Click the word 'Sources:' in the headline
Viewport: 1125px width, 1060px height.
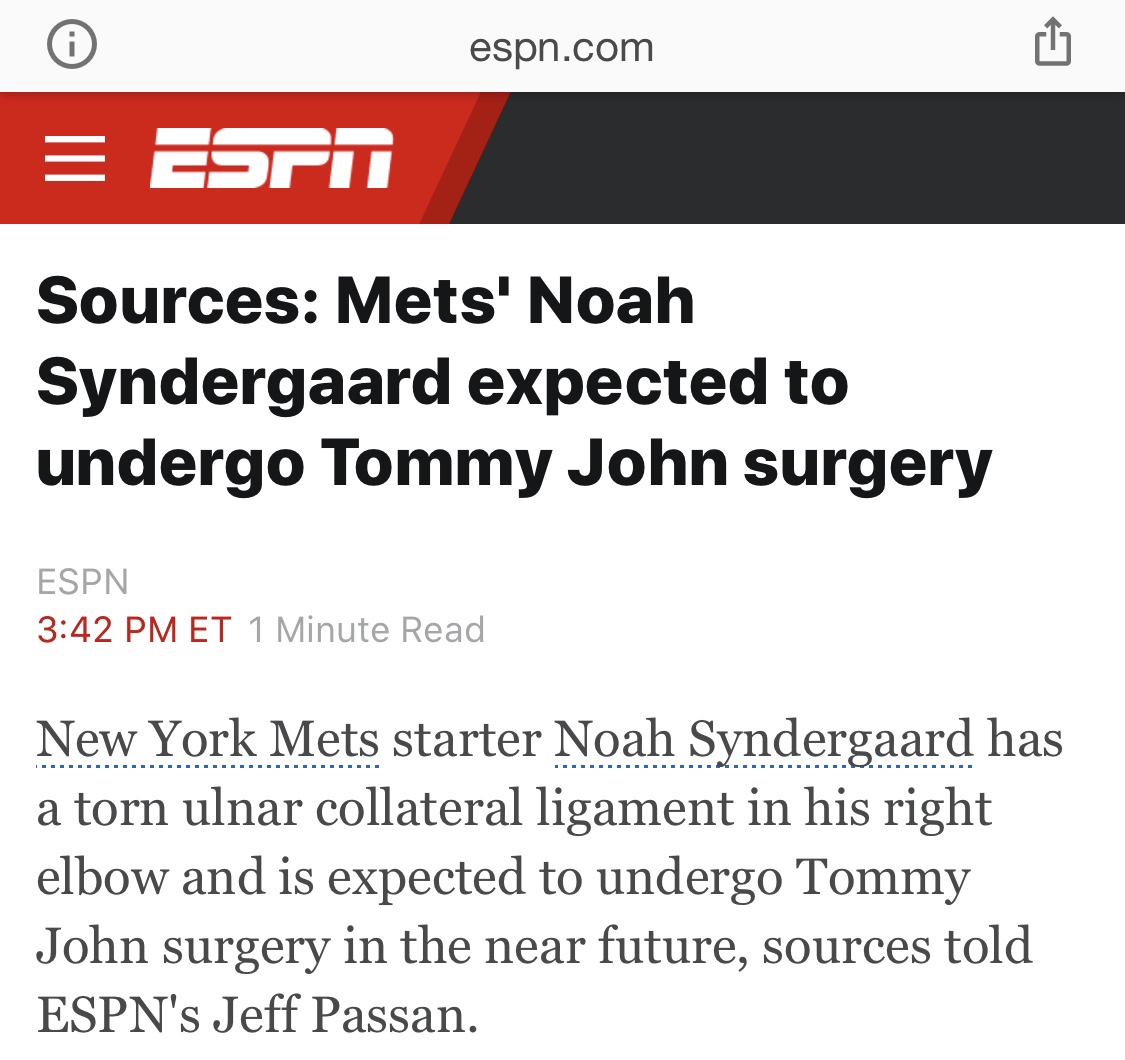pyautogui.click(x=178, y=301)
